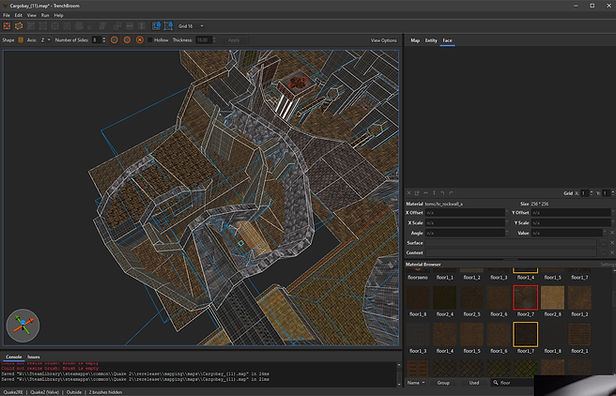Click the console scrollbar up arrow
The height and width of the screenshot is (396, 616).
click(x=398, y=365)
